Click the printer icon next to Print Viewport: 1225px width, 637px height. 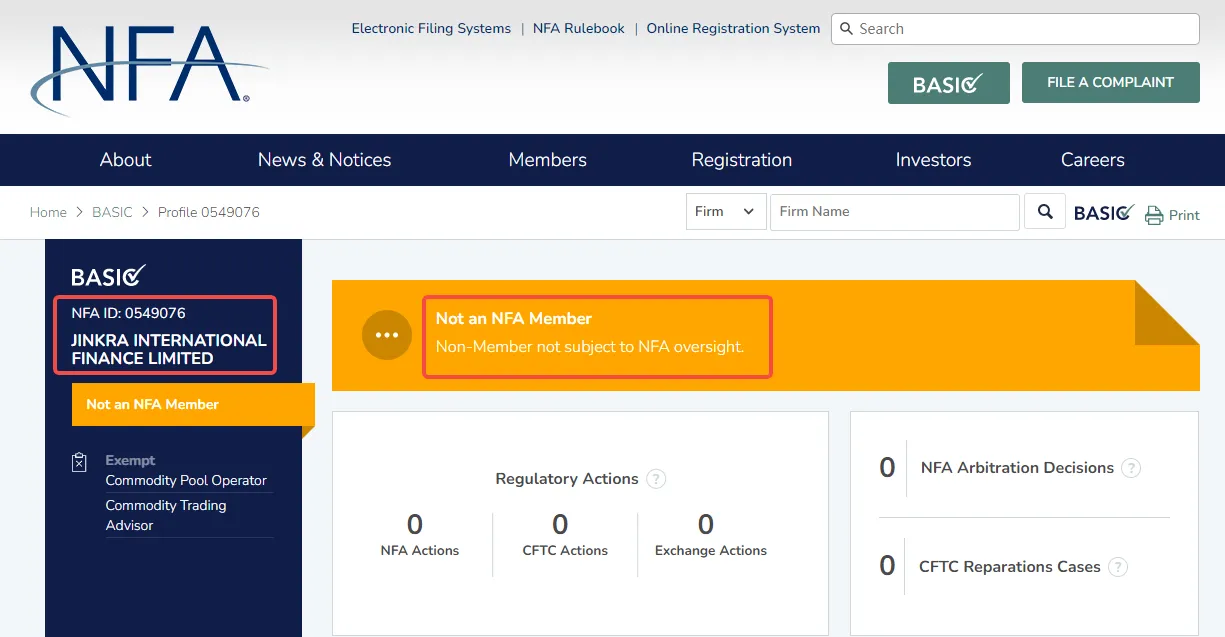point(1154,215)
